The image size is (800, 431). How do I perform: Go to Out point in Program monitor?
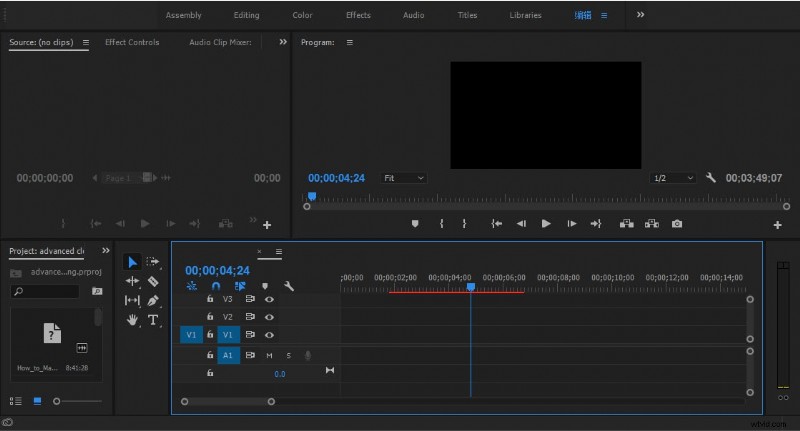click(596, 223)
